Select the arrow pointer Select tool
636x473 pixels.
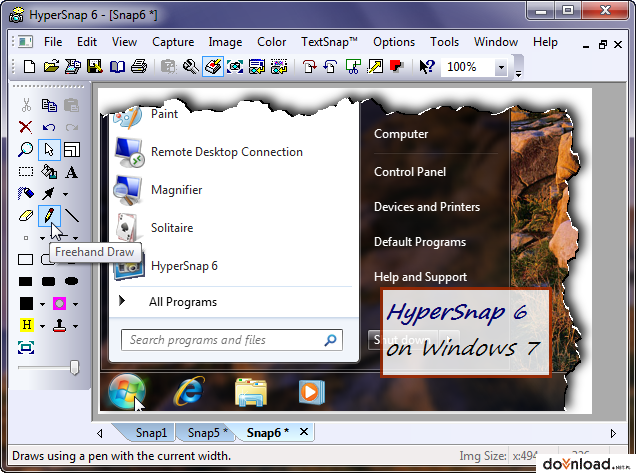click(x=49, y=149)
